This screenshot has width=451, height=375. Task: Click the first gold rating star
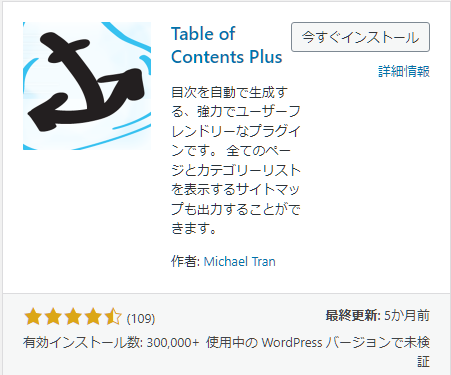tap(33, 317)
